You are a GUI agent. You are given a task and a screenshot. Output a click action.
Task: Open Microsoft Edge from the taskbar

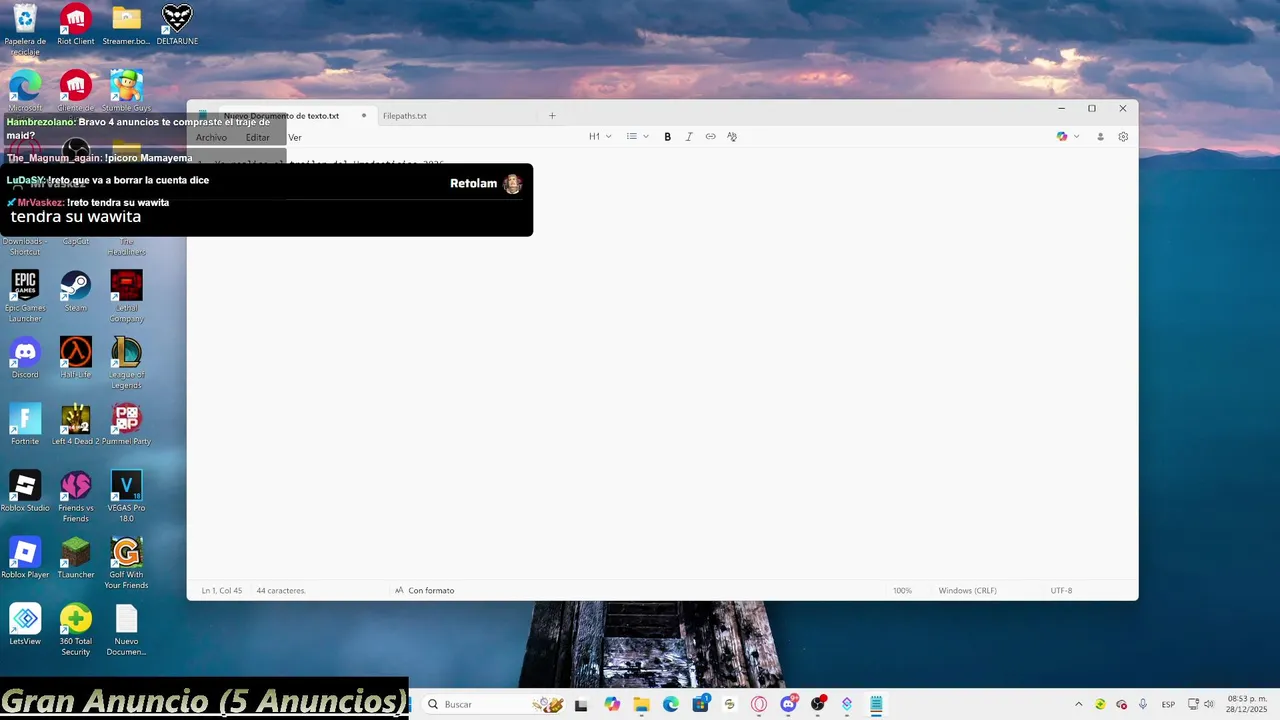pos(671,704)
